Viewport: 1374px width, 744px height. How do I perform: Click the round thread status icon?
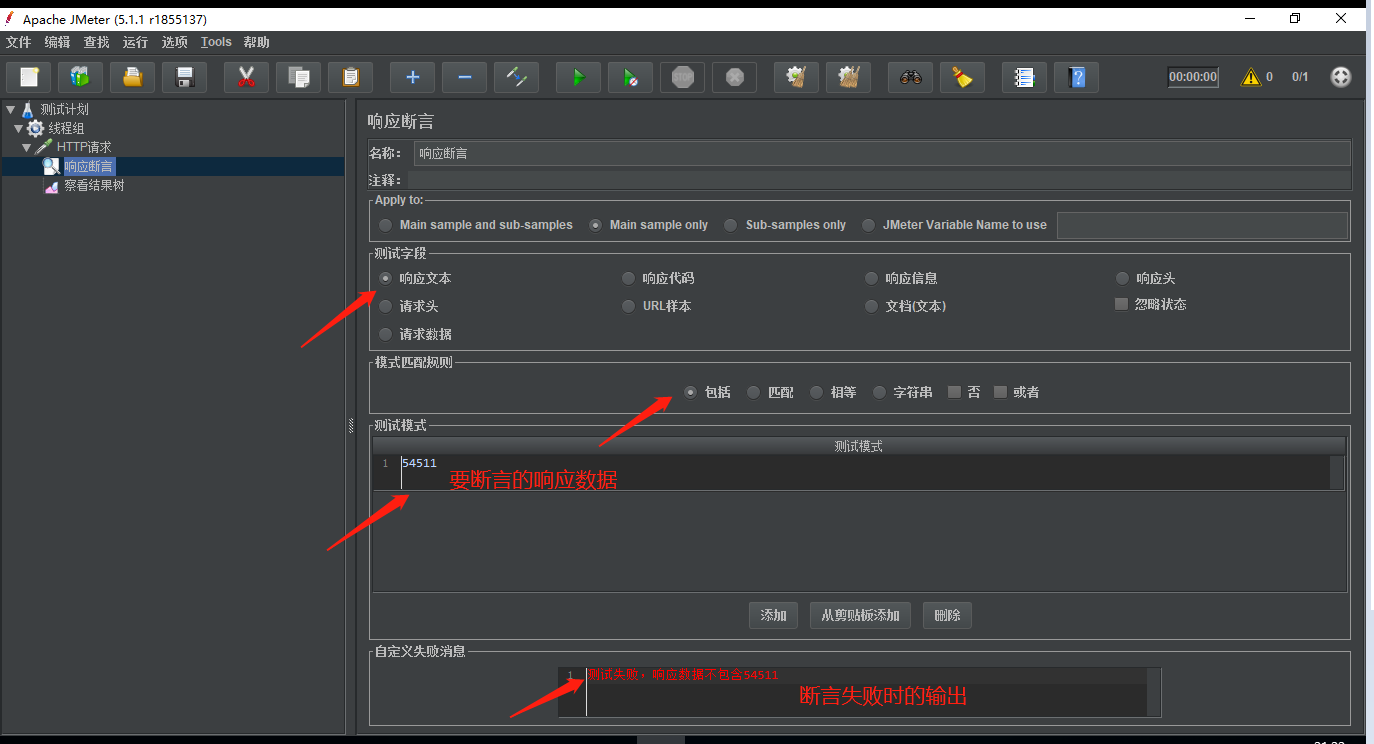pyautogui.click(x=1341, y=77)
